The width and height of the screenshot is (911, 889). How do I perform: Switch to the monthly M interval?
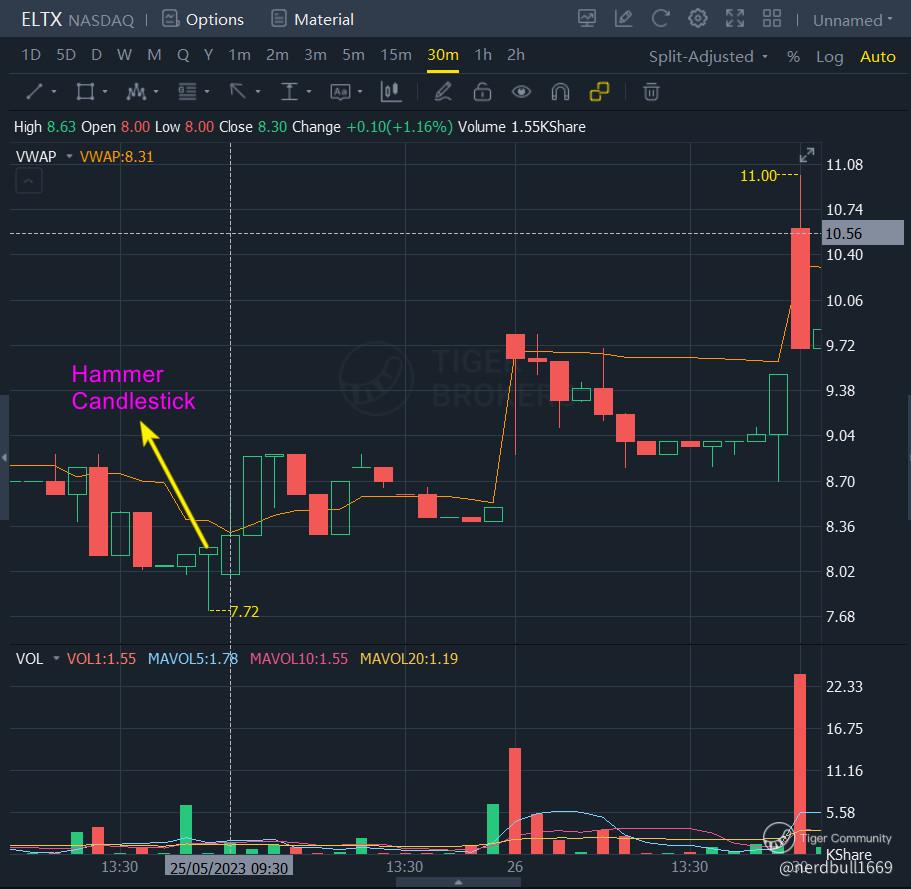pyautogui.click(x=154, y=55)
